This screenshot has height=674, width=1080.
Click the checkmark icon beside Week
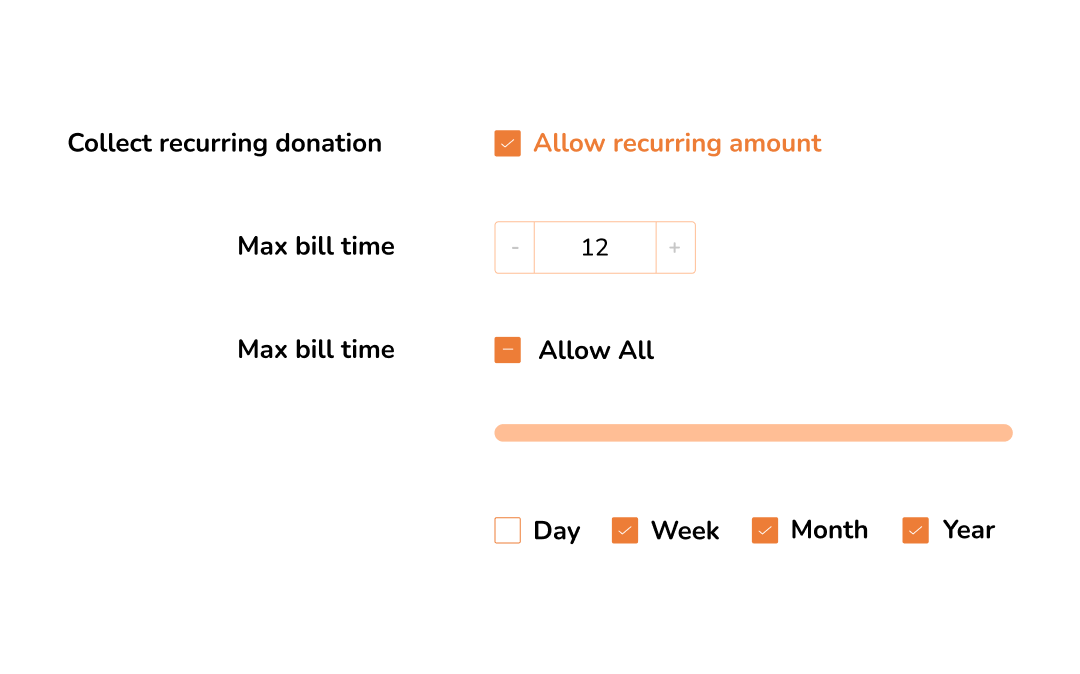625,530
